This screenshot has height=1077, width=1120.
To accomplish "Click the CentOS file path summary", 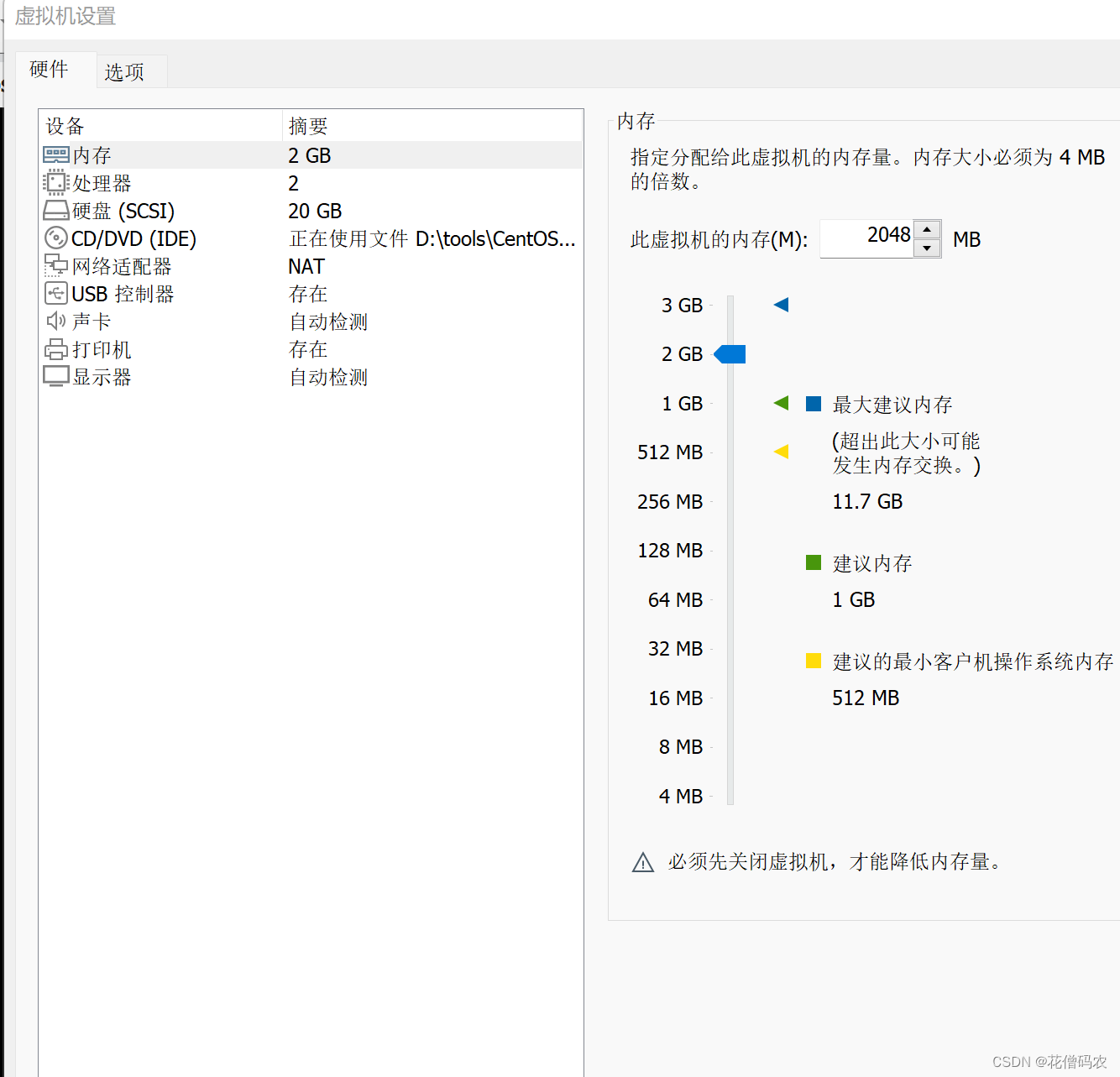I will click(x=432, y=238).
